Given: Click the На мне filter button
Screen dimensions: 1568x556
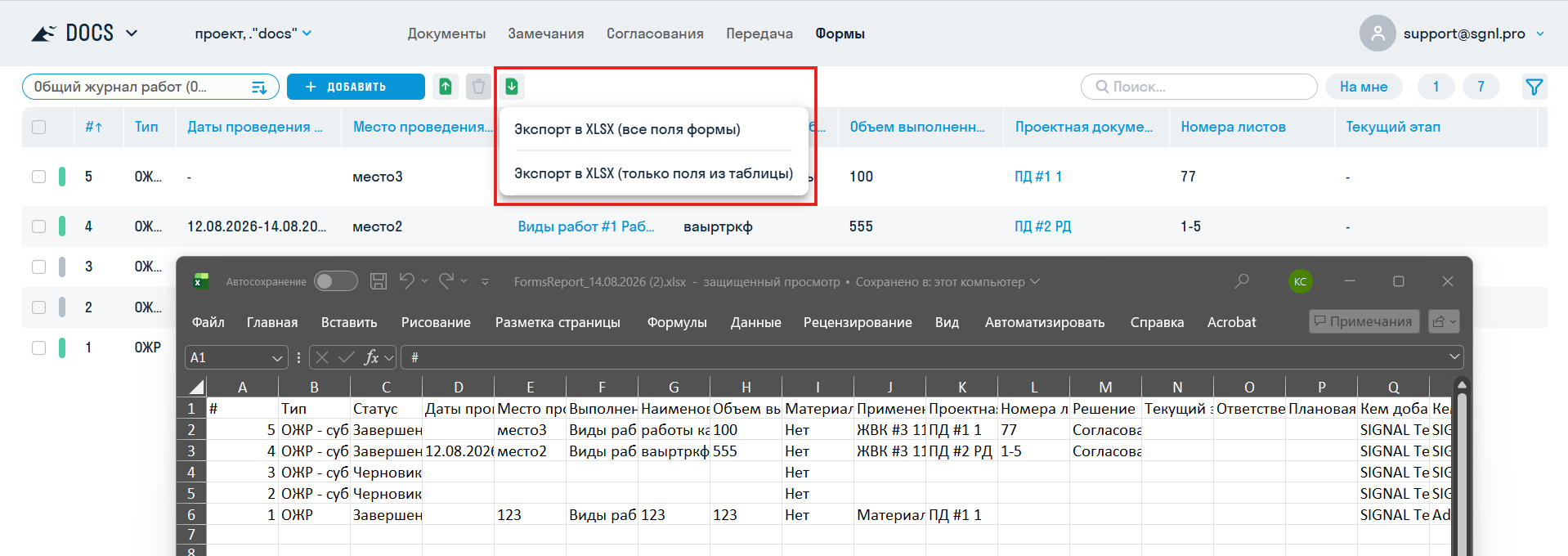Looking at the screenshot, I should pyautogui.click(x=1363, y=87).
